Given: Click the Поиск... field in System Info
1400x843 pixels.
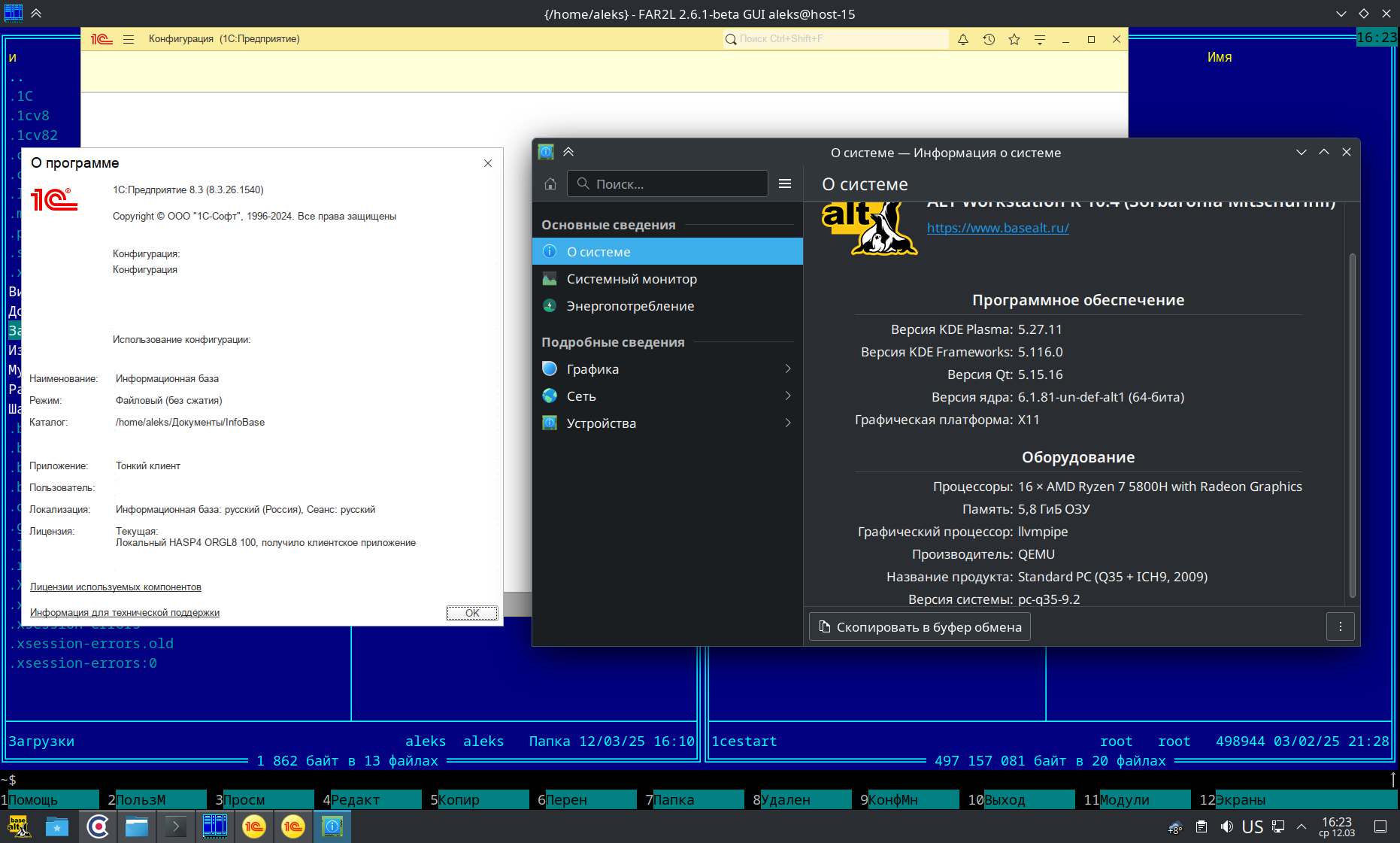Looking at the screenshot, I should (668, 183).
